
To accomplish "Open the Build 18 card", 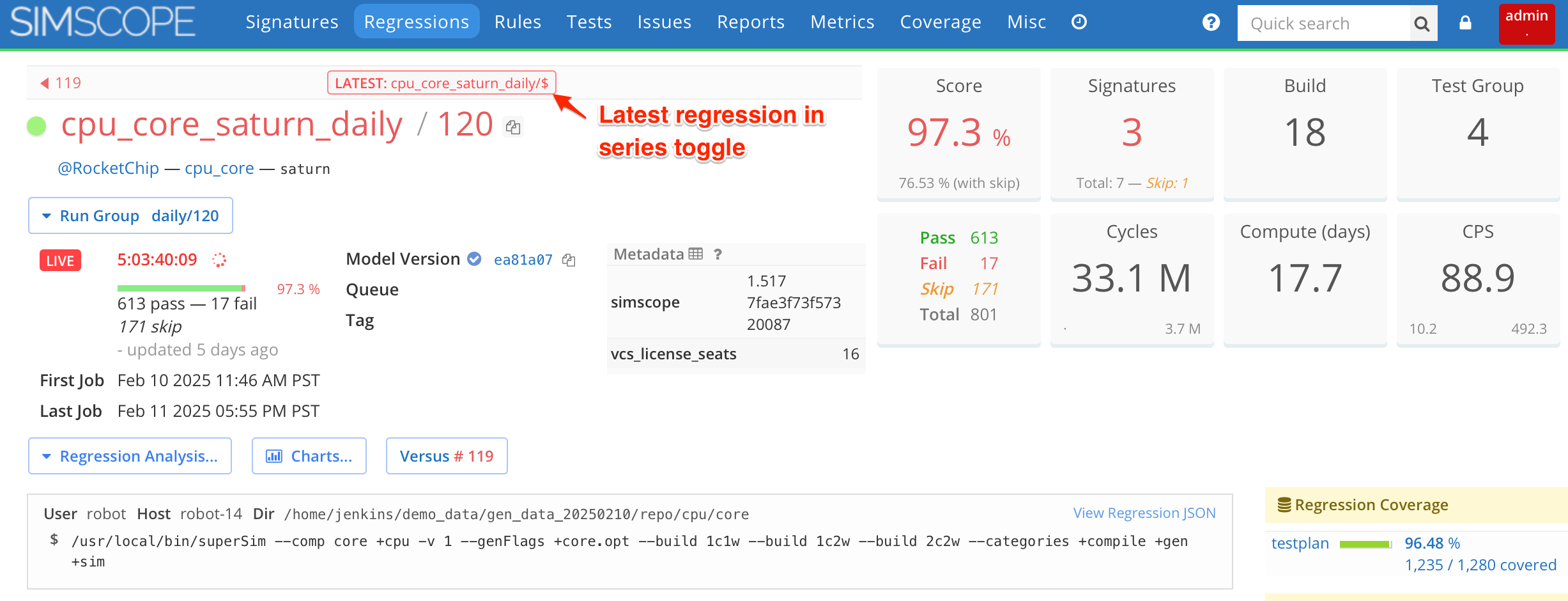I will 1305,134.
